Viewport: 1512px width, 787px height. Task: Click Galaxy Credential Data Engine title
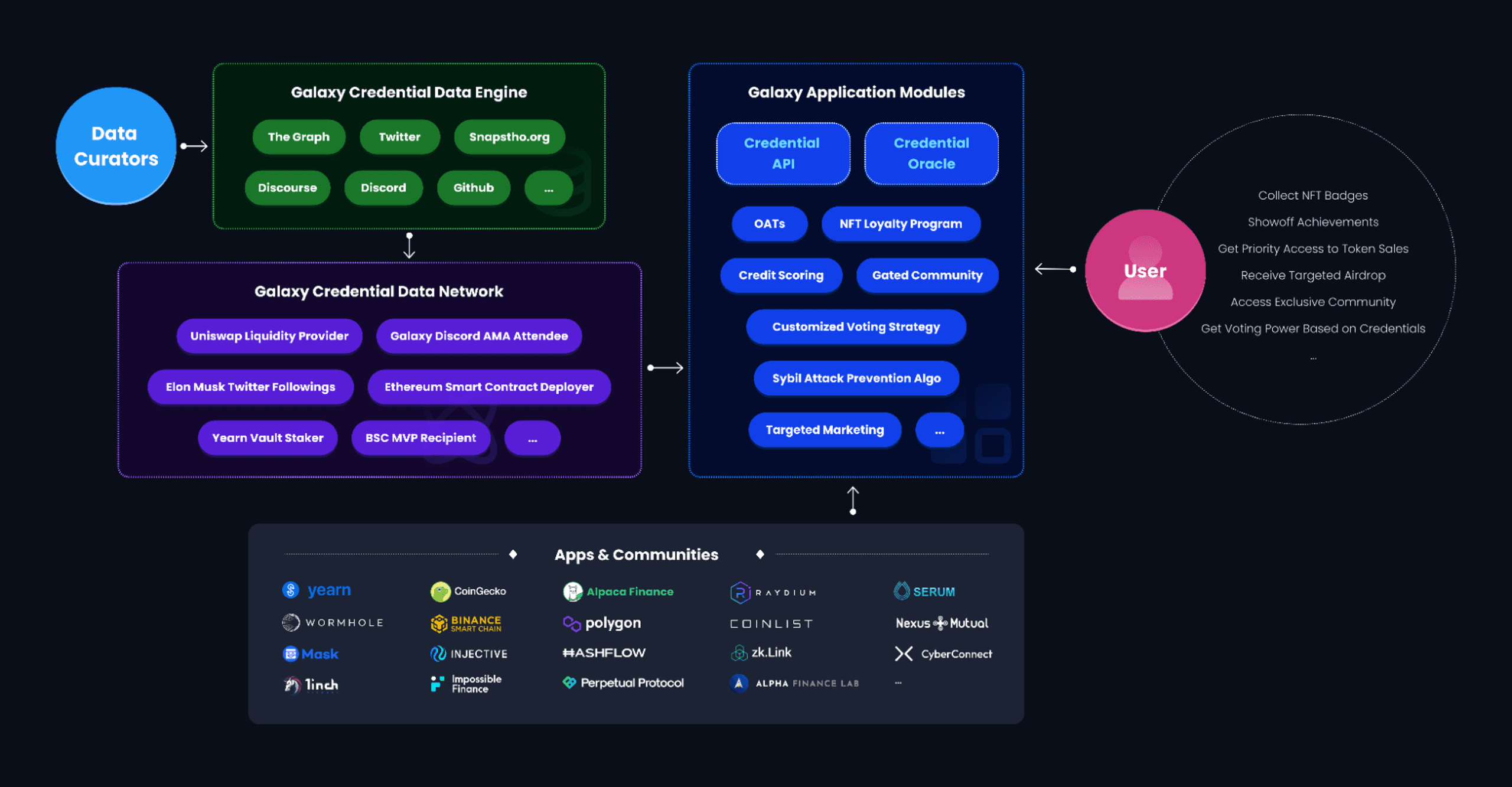409,92
